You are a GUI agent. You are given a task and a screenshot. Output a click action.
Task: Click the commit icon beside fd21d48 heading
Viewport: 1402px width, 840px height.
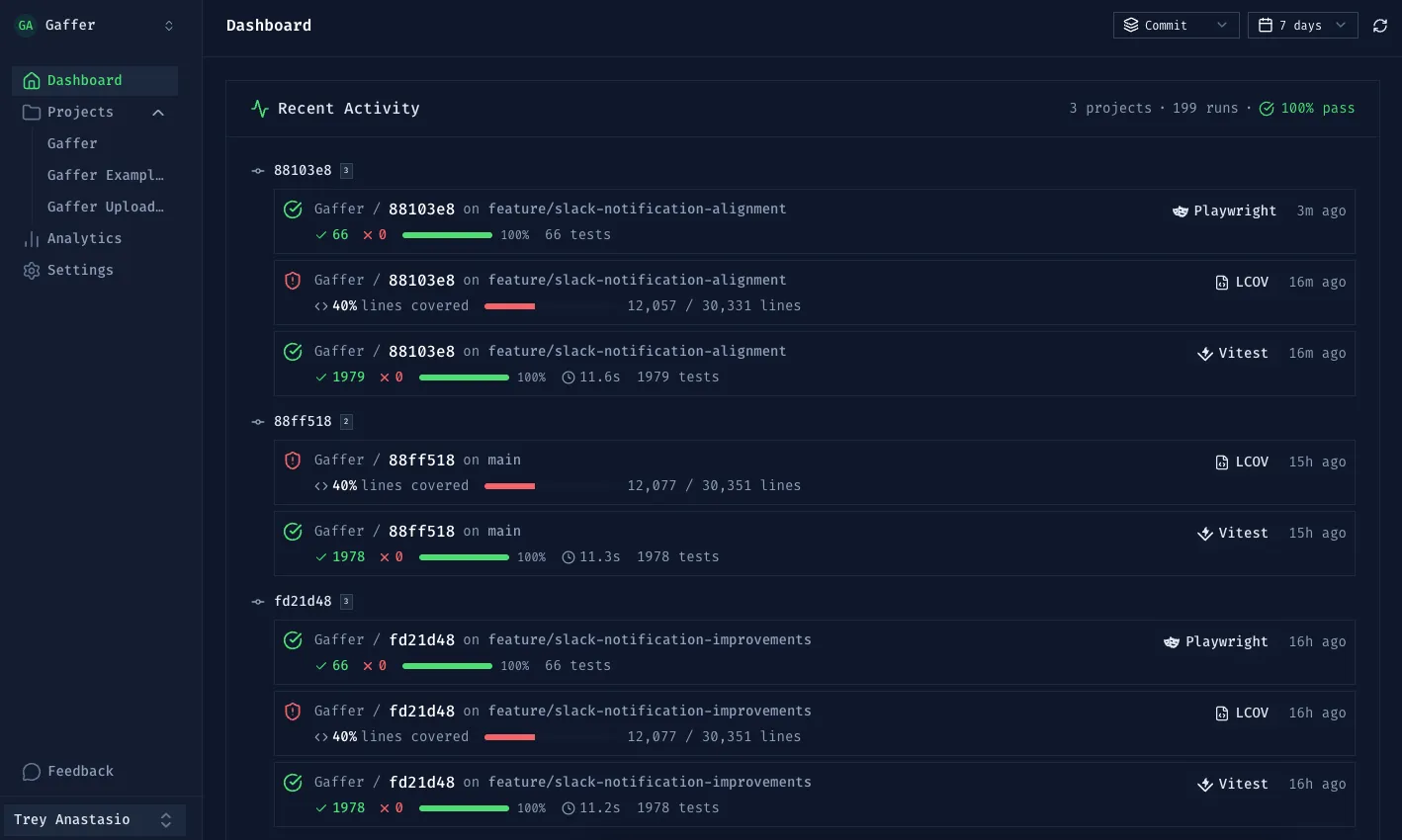click(x=258, y=601)
